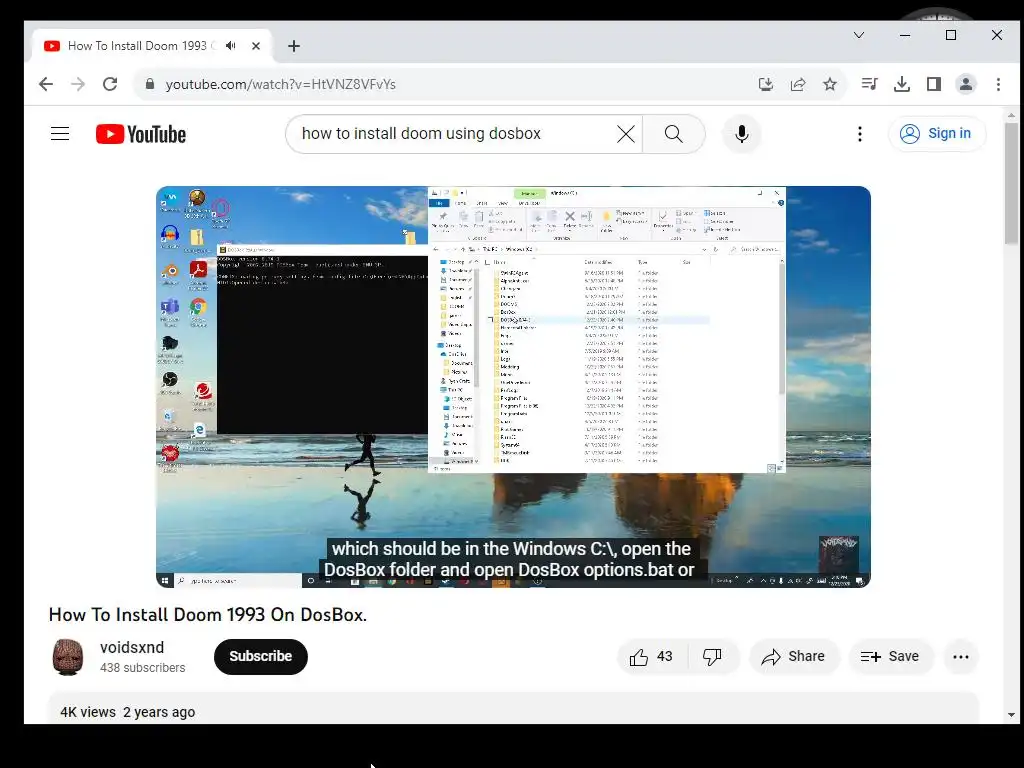Open tab search chevron dropdown

coord(859,35)
